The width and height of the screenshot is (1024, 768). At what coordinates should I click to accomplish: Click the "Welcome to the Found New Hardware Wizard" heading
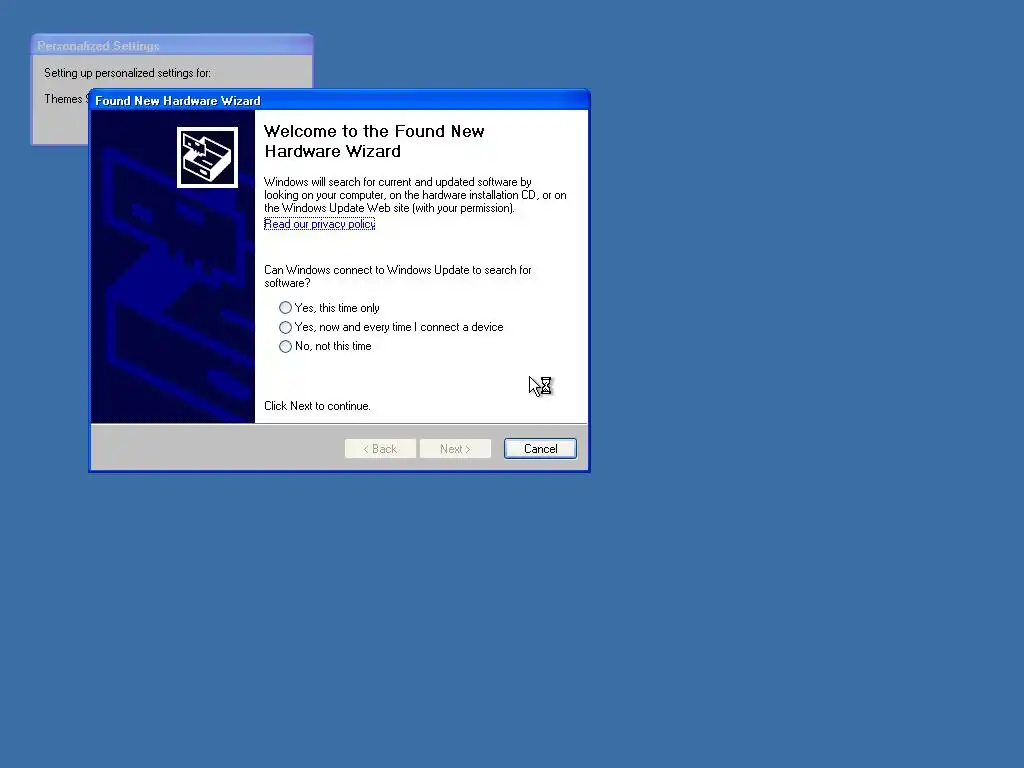(x=374, y=141)
